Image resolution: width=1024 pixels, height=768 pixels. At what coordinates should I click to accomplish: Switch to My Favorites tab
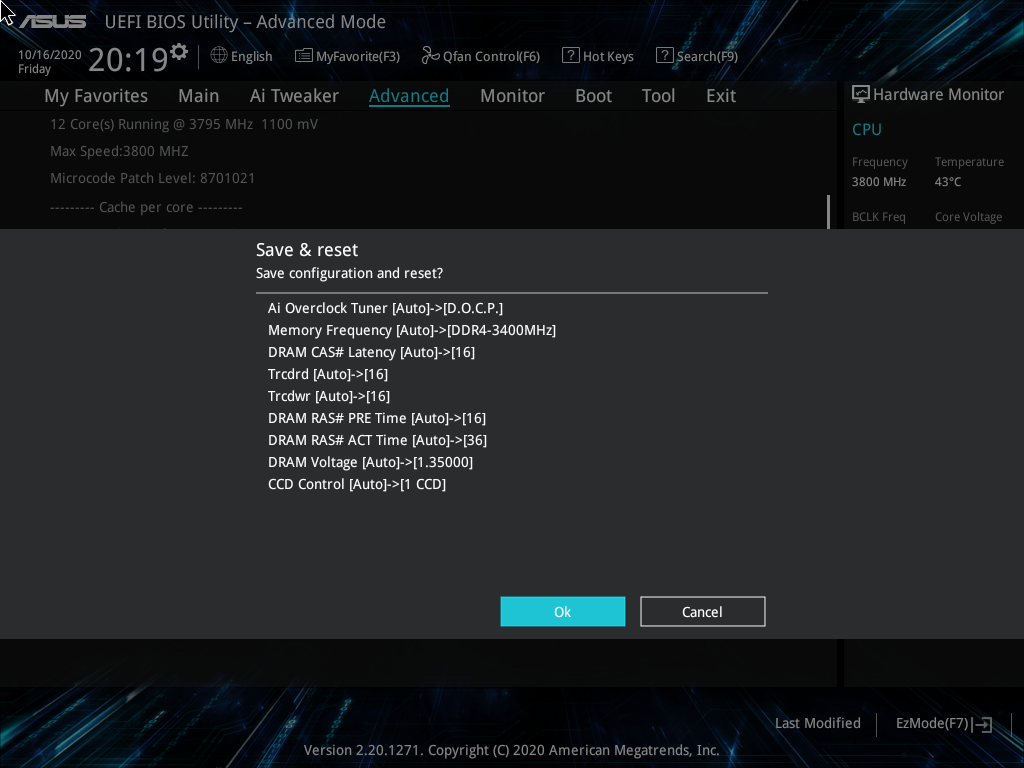click(96, 96)
